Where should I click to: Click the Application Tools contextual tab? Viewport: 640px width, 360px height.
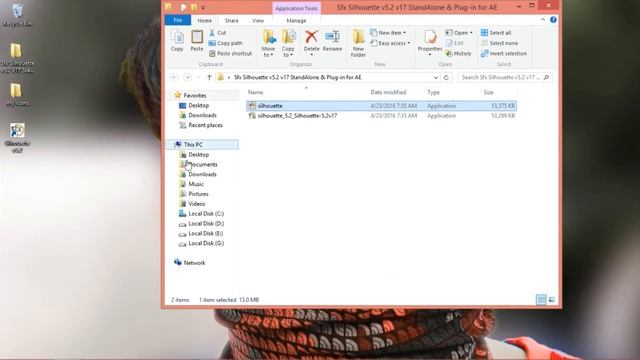(x=296, y=8)
